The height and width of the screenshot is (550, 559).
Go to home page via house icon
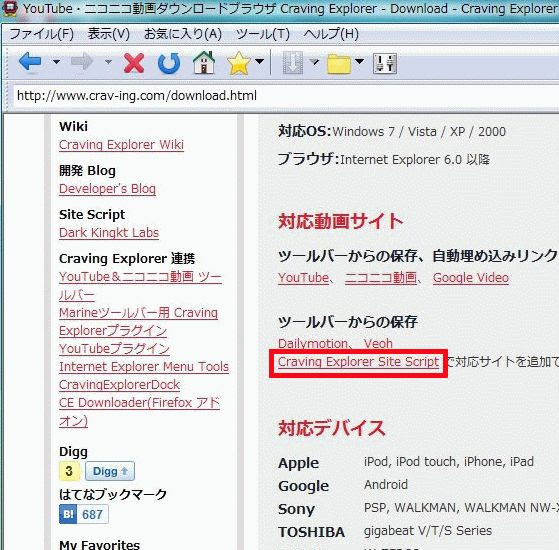204,62
